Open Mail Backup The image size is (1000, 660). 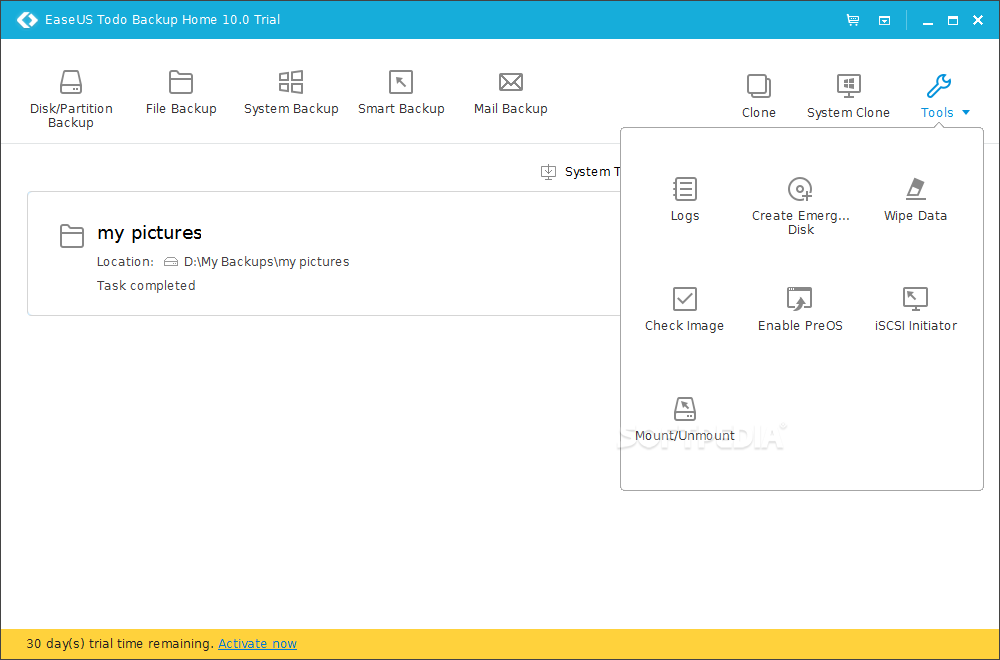(x=511, y=92)
